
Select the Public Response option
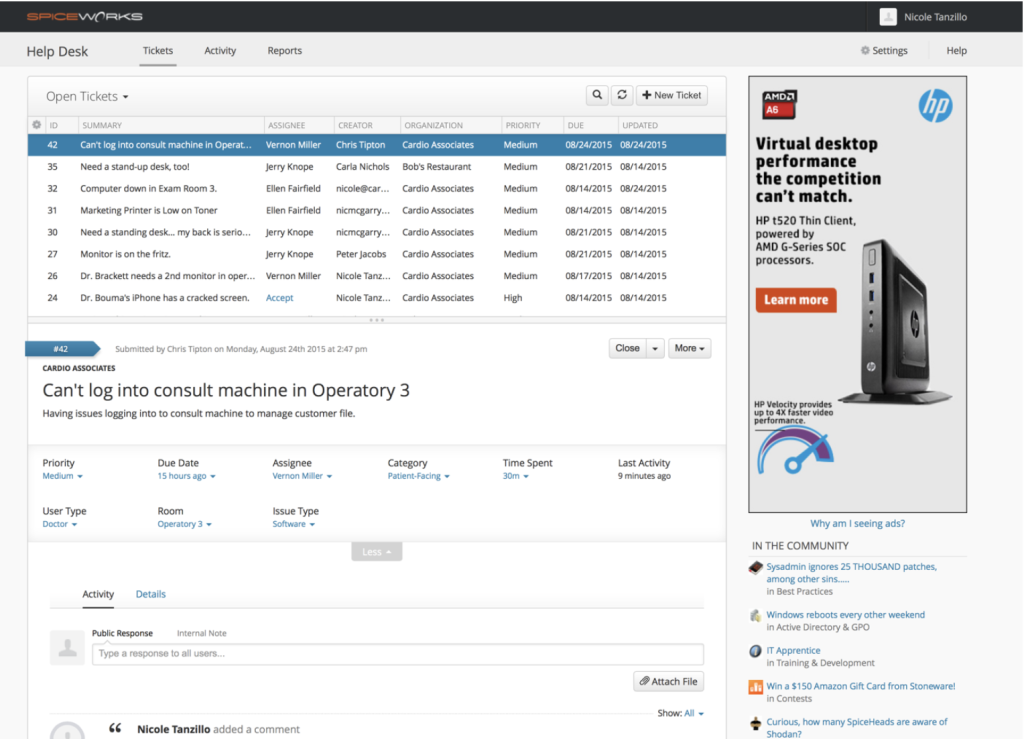click(x=122, y=633)
